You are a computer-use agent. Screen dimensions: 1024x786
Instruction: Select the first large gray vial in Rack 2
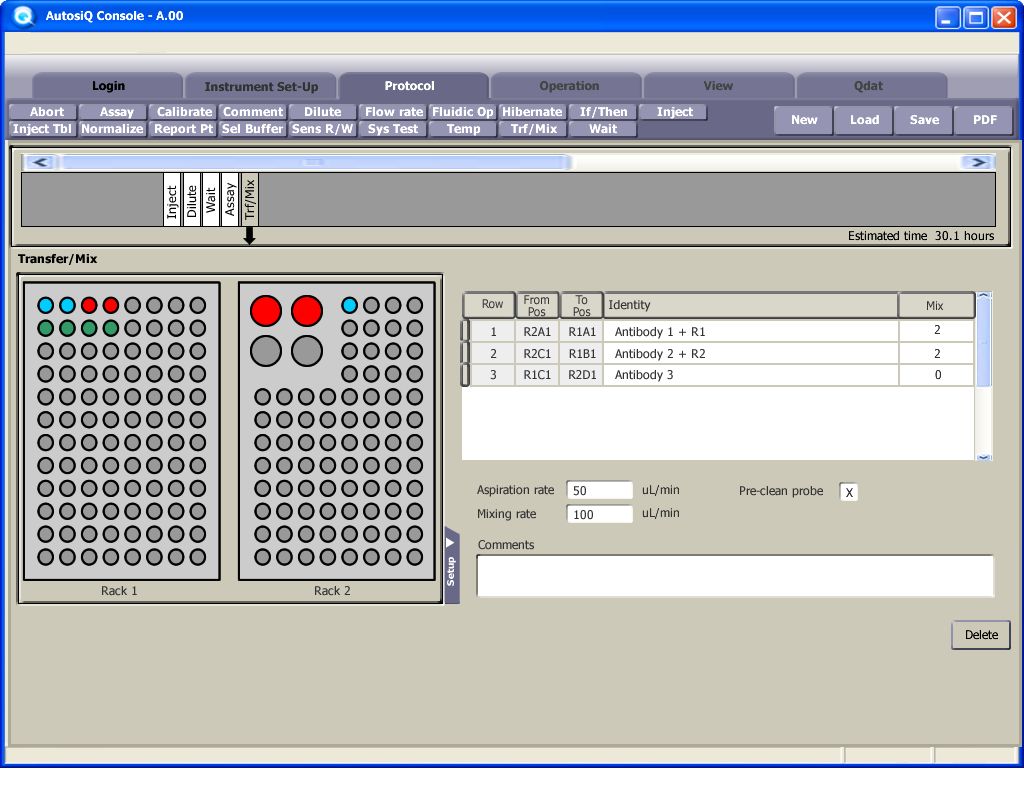click(x=266, y=350)
